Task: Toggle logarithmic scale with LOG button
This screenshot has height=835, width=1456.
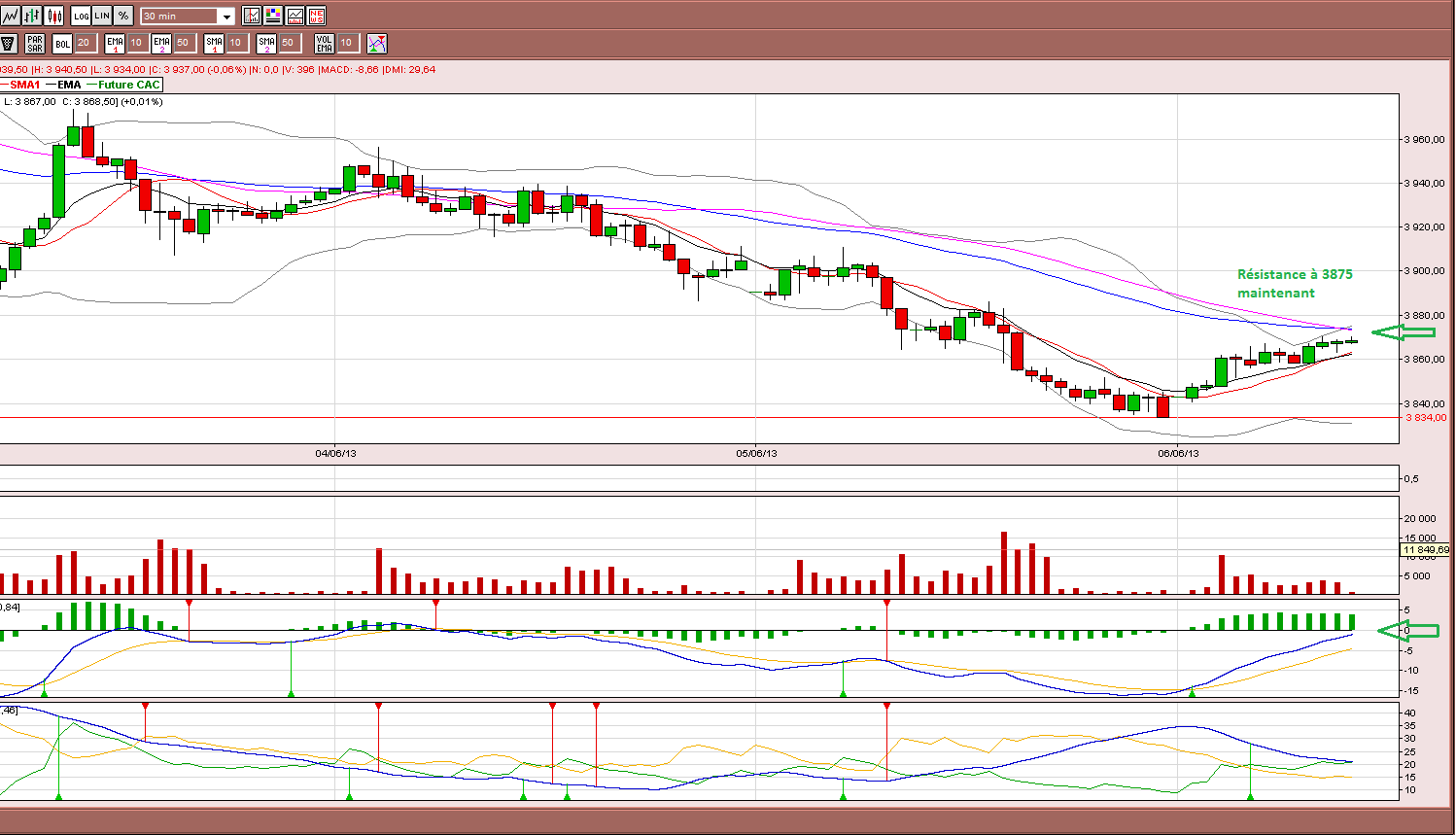Action: pos(81,16)
